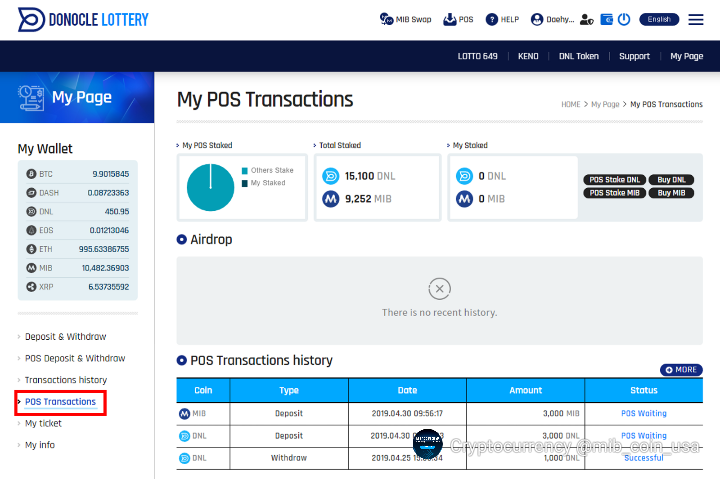Open the English language selector
The width and height of the screenshot is (720, 479).
tap(658, 19)
